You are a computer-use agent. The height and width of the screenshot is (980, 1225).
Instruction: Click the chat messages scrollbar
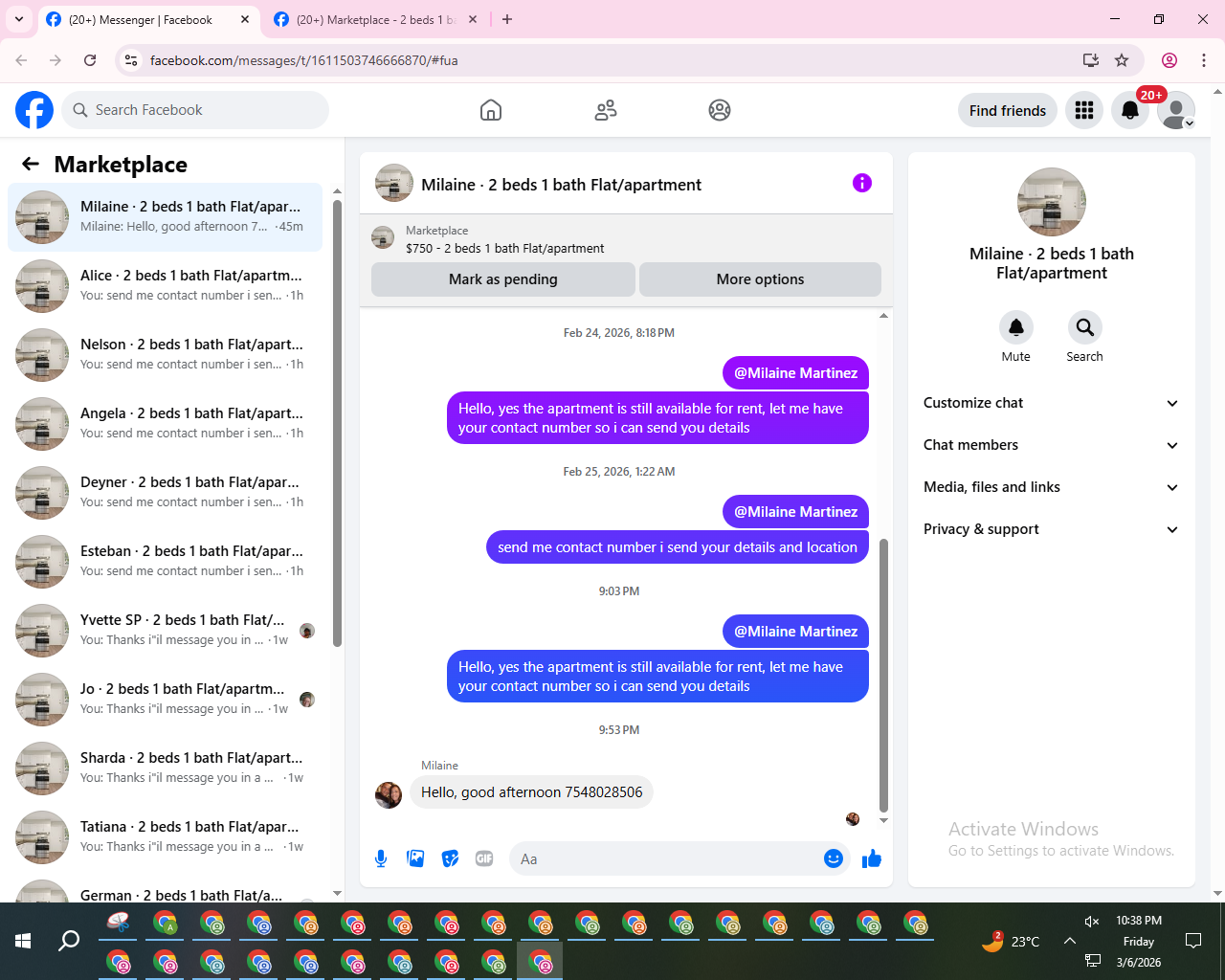[x=883, y=675]
